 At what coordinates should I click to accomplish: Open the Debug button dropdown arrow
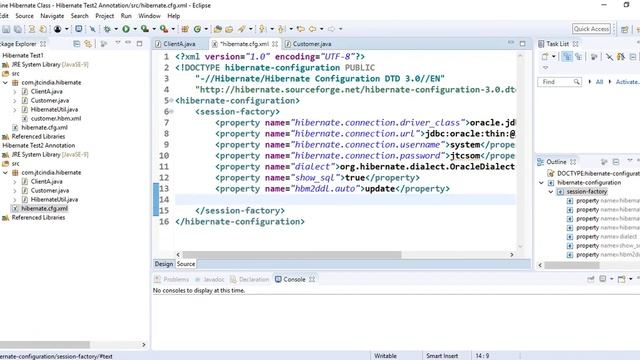pyautogui.click(x=116, y=29)
